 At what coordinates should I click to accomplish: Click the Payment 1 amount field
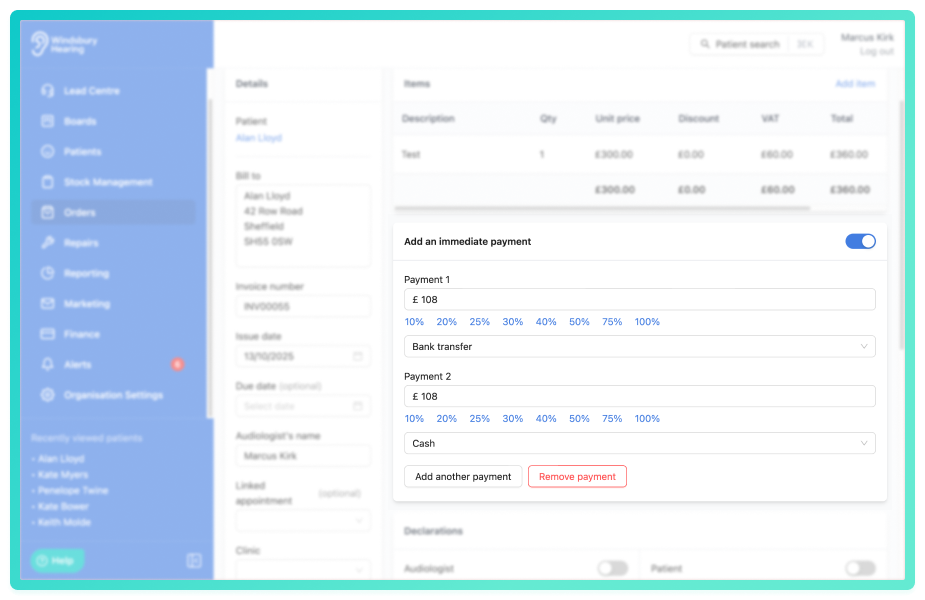[x=639, y=299]
